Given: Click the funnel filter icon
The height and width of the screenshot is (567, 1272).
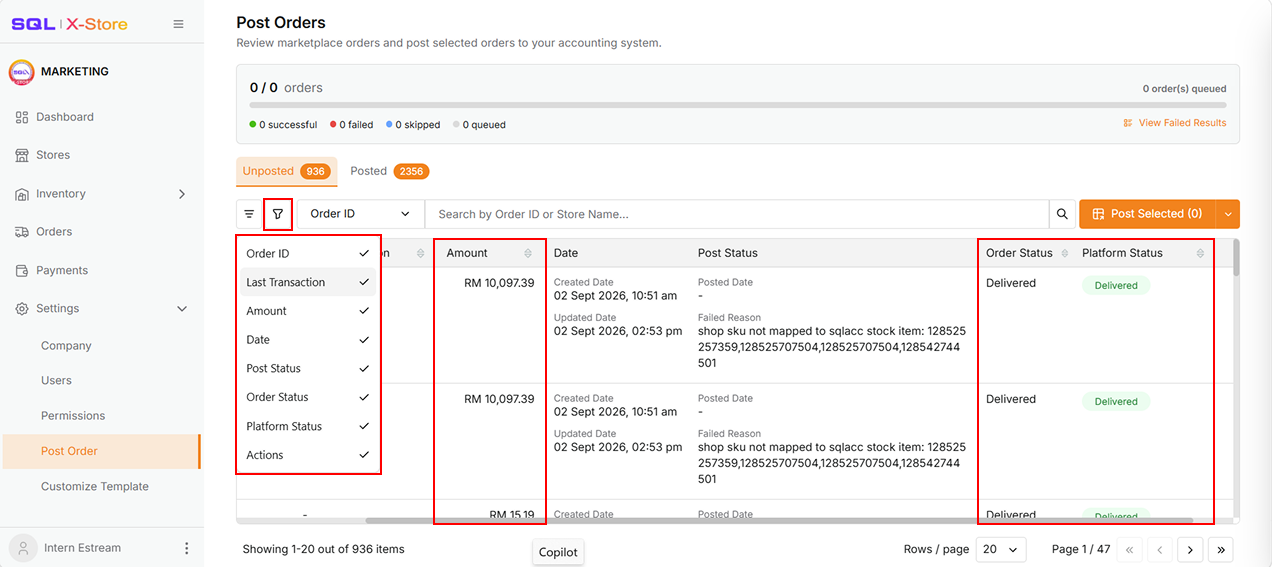Looking at the screenshot, I should (278, 214).
